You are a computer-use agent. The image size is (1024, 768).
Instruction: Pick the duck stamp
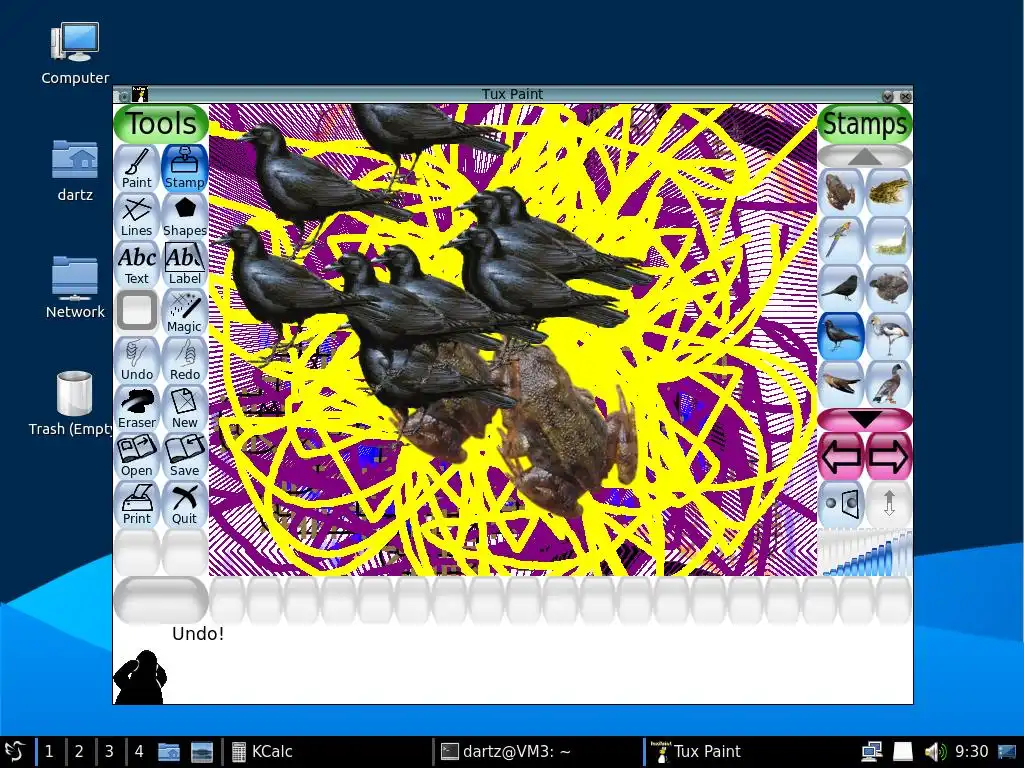point(889,384)
